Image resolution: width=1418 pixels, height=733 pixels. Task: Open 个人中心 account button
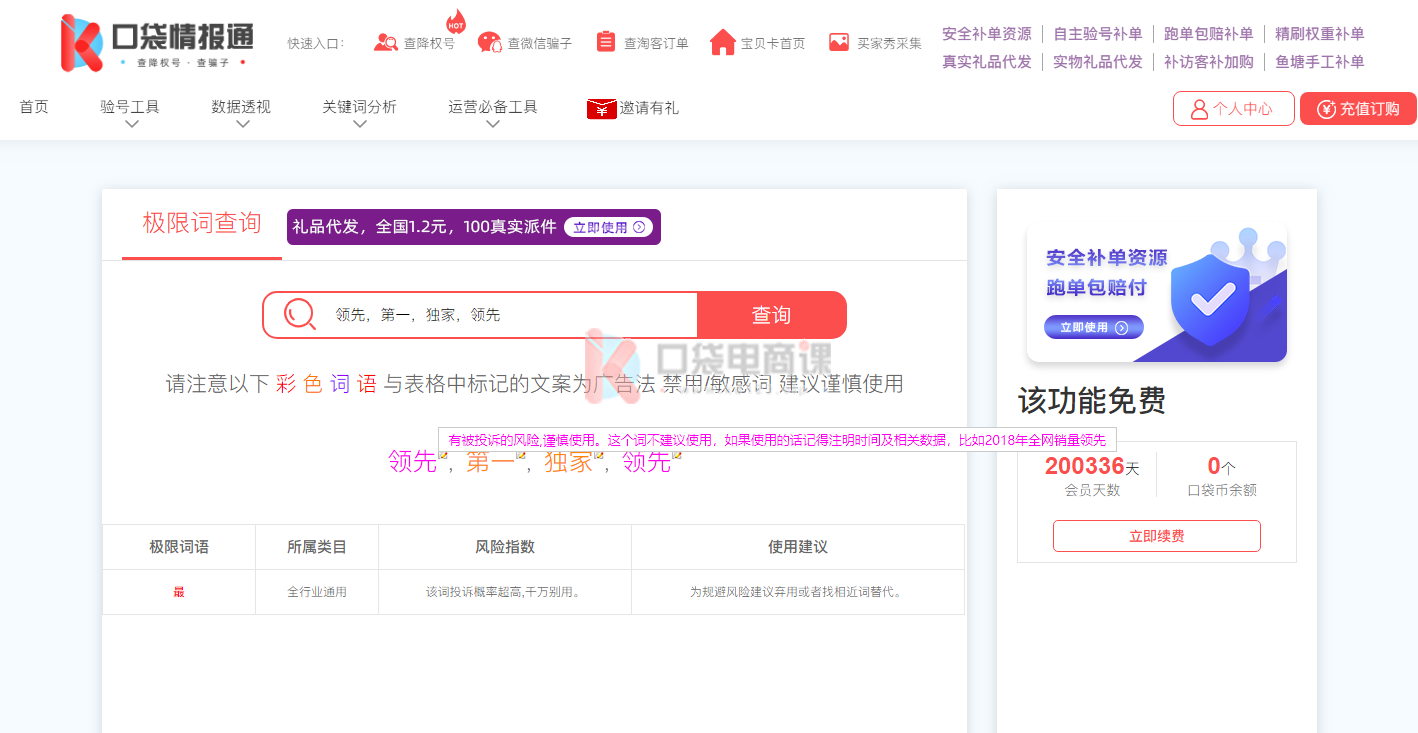[x=1233, y=109]
